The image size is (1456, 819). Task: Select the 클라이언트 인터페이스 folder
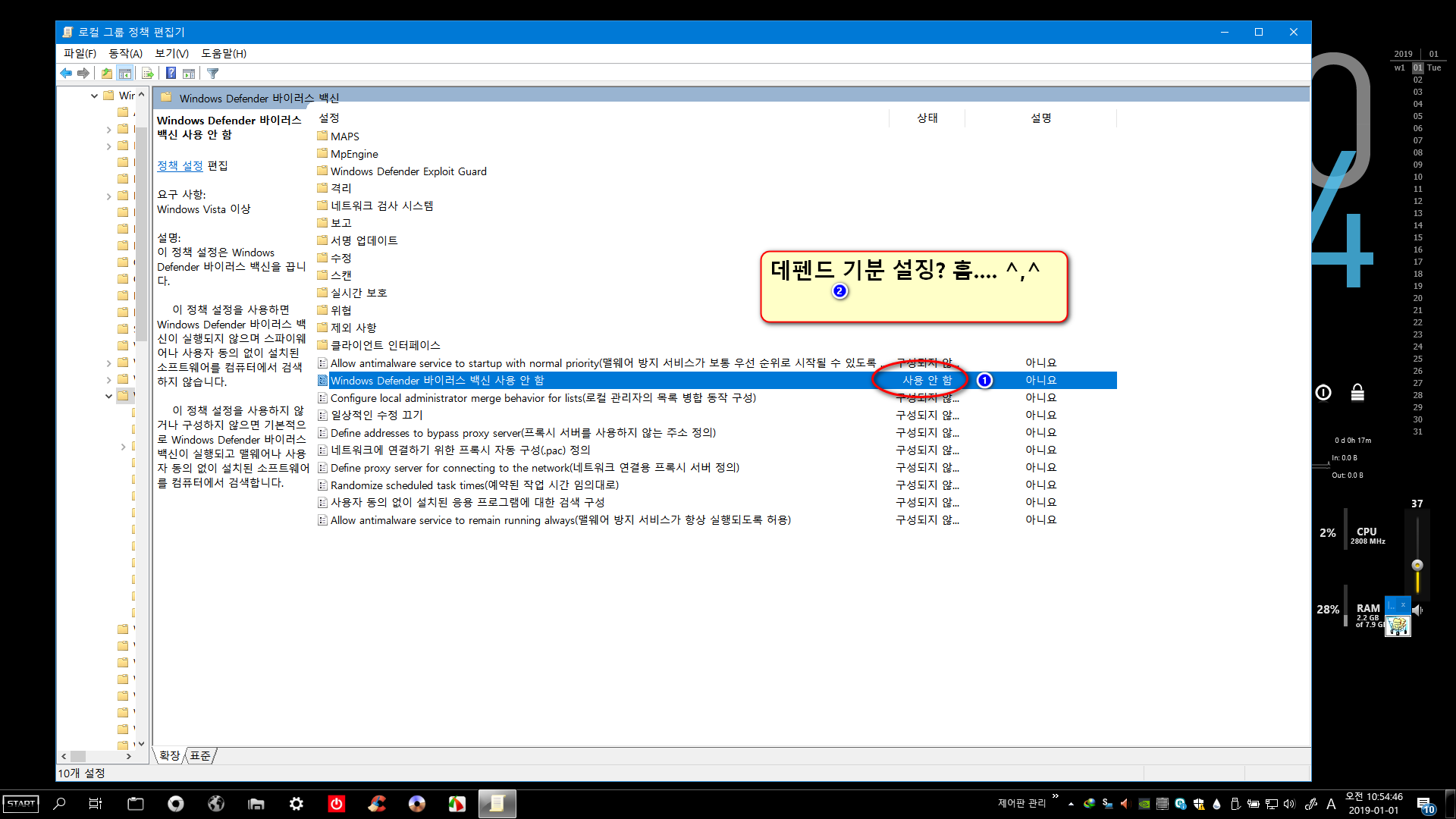pos(378,345)
